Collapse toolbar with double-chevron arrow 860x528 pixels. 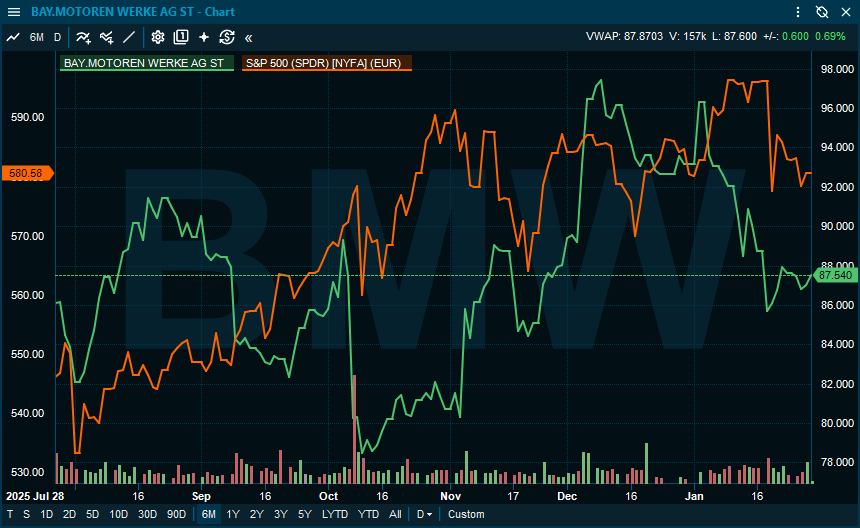coord(249,37)
